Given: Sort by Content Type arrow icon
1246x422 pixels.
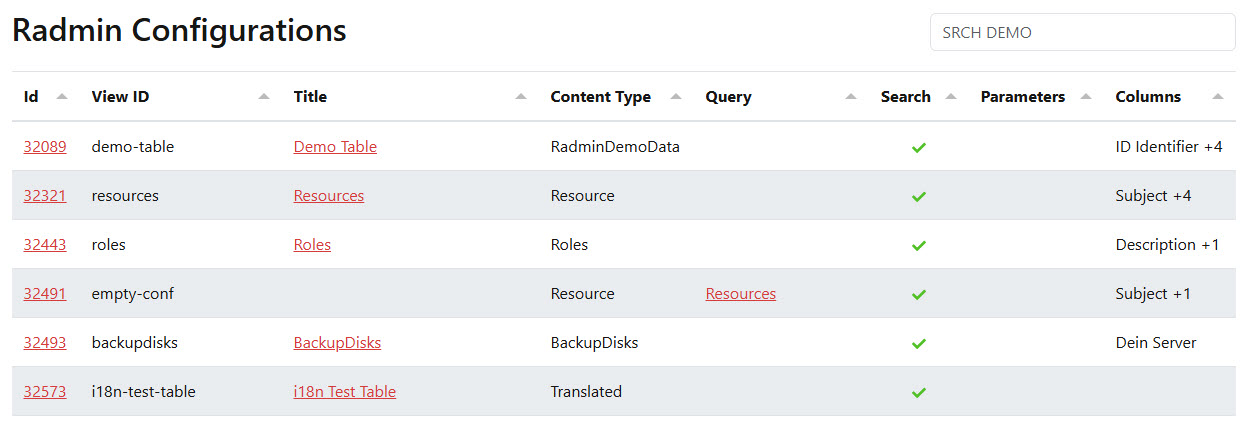Looking at the screenshot, I should click(676, 97).
